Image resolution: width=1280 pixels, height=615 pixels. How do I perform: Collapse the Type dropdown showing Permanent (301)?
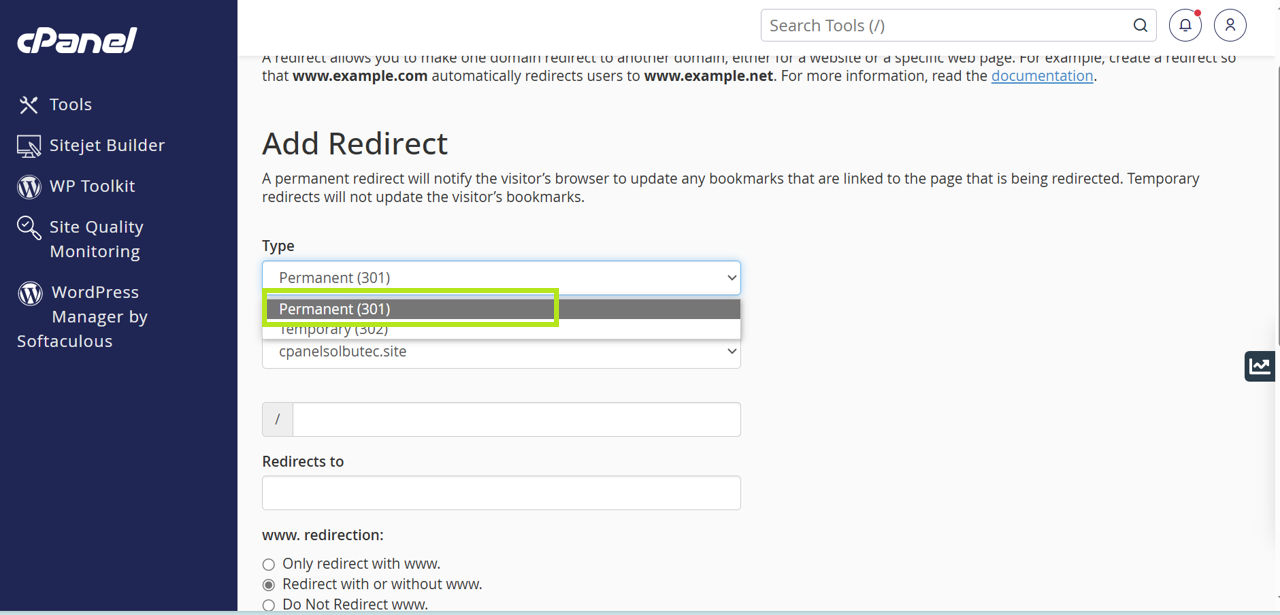coord(501,278)
